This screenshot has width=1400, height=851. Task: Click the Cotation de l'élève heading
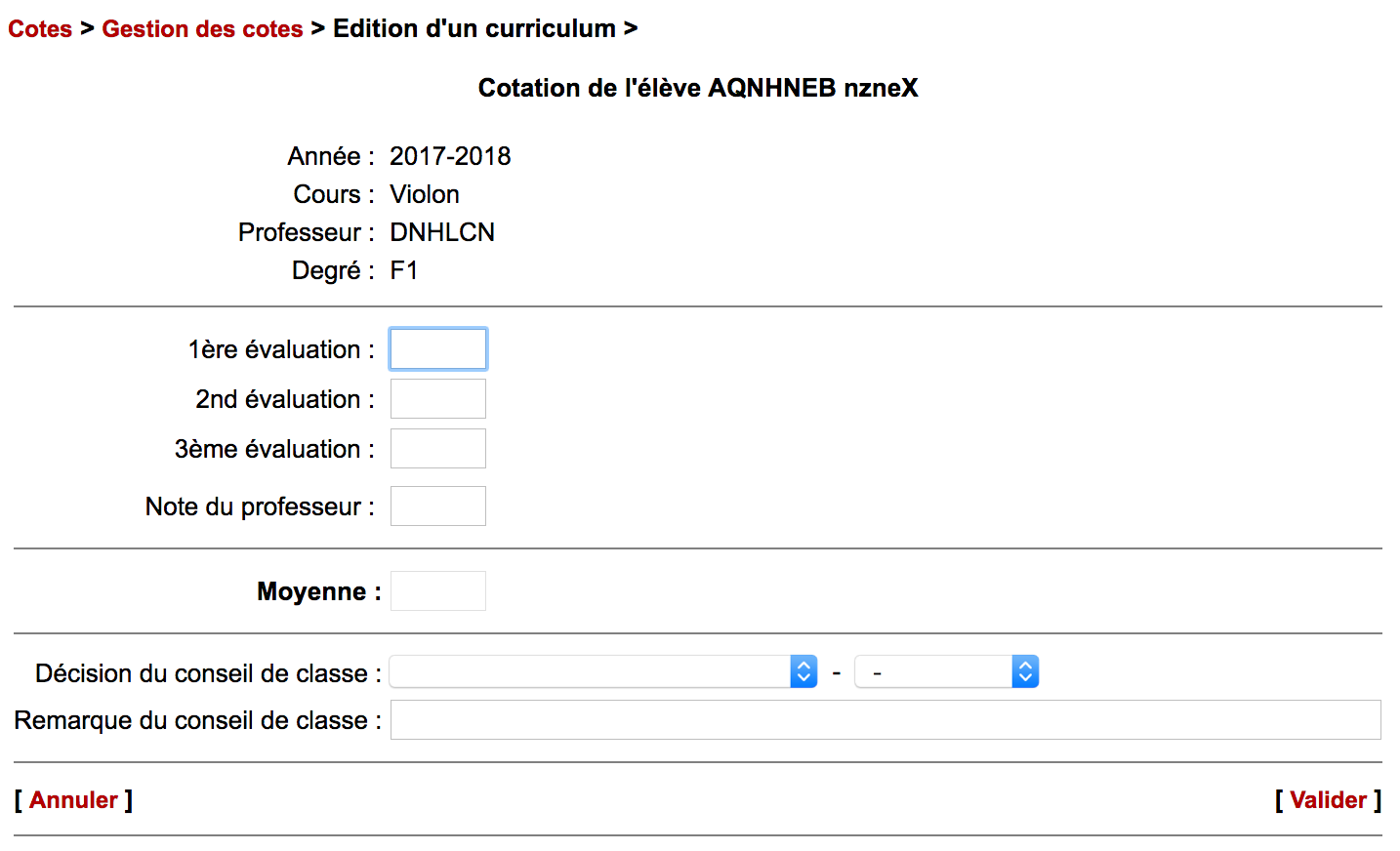click(697, 88)
